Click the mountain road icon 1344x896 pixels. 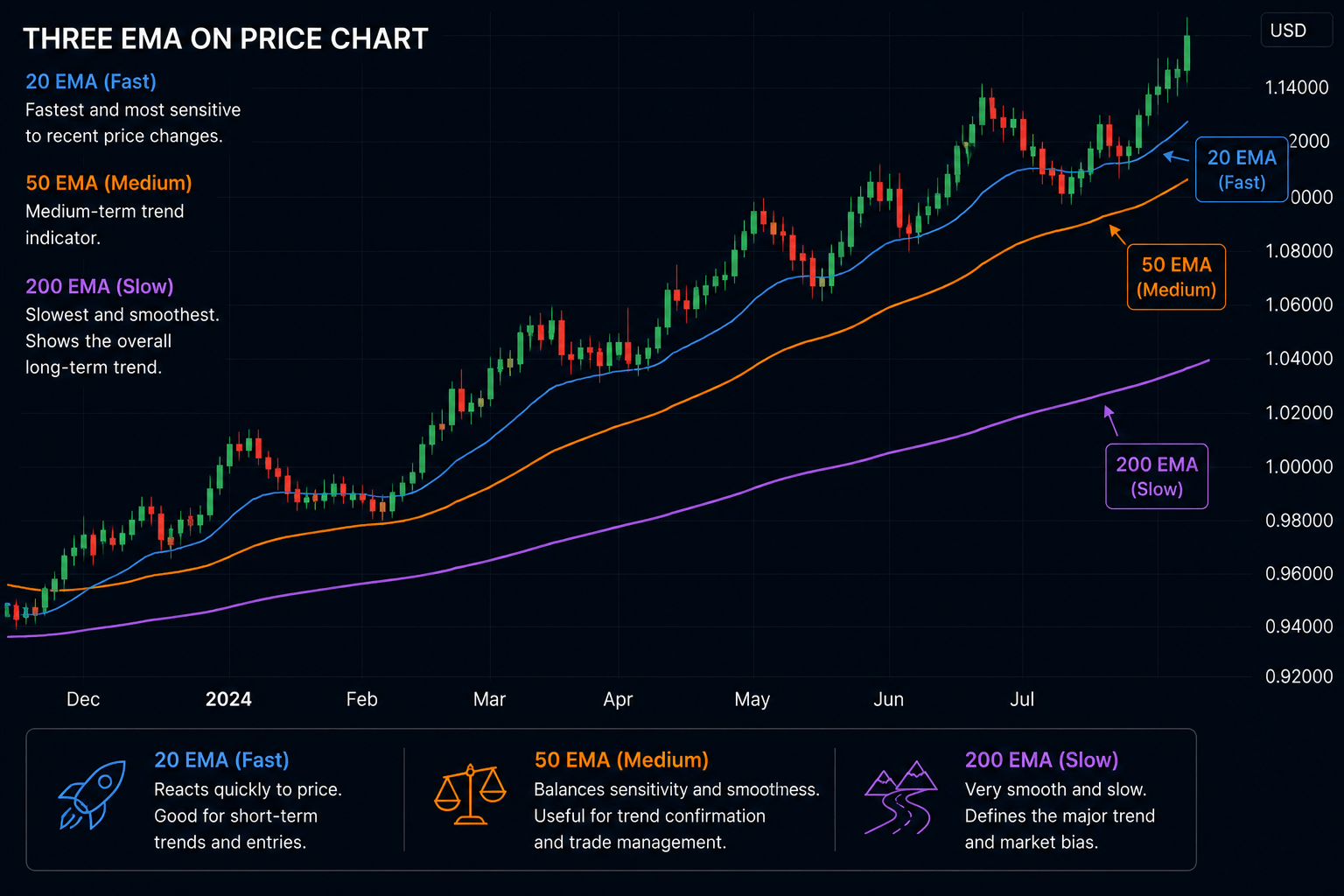pos(900,797)
